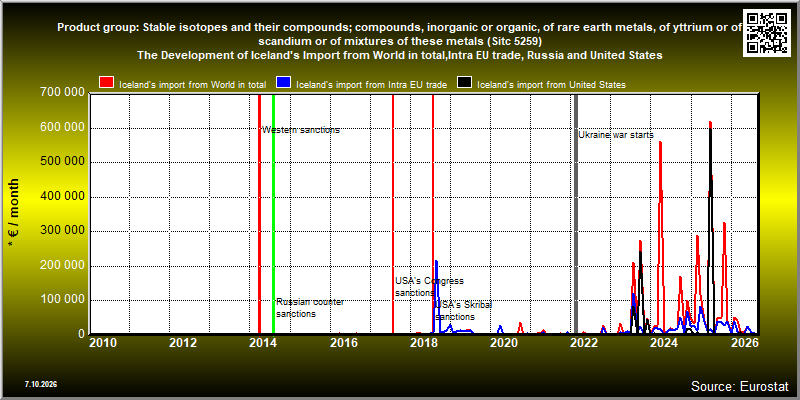Click the subtitle 'The Development of Iceland's Import'
The width and height of the screenshot is (800, 400).
[399, 56]
